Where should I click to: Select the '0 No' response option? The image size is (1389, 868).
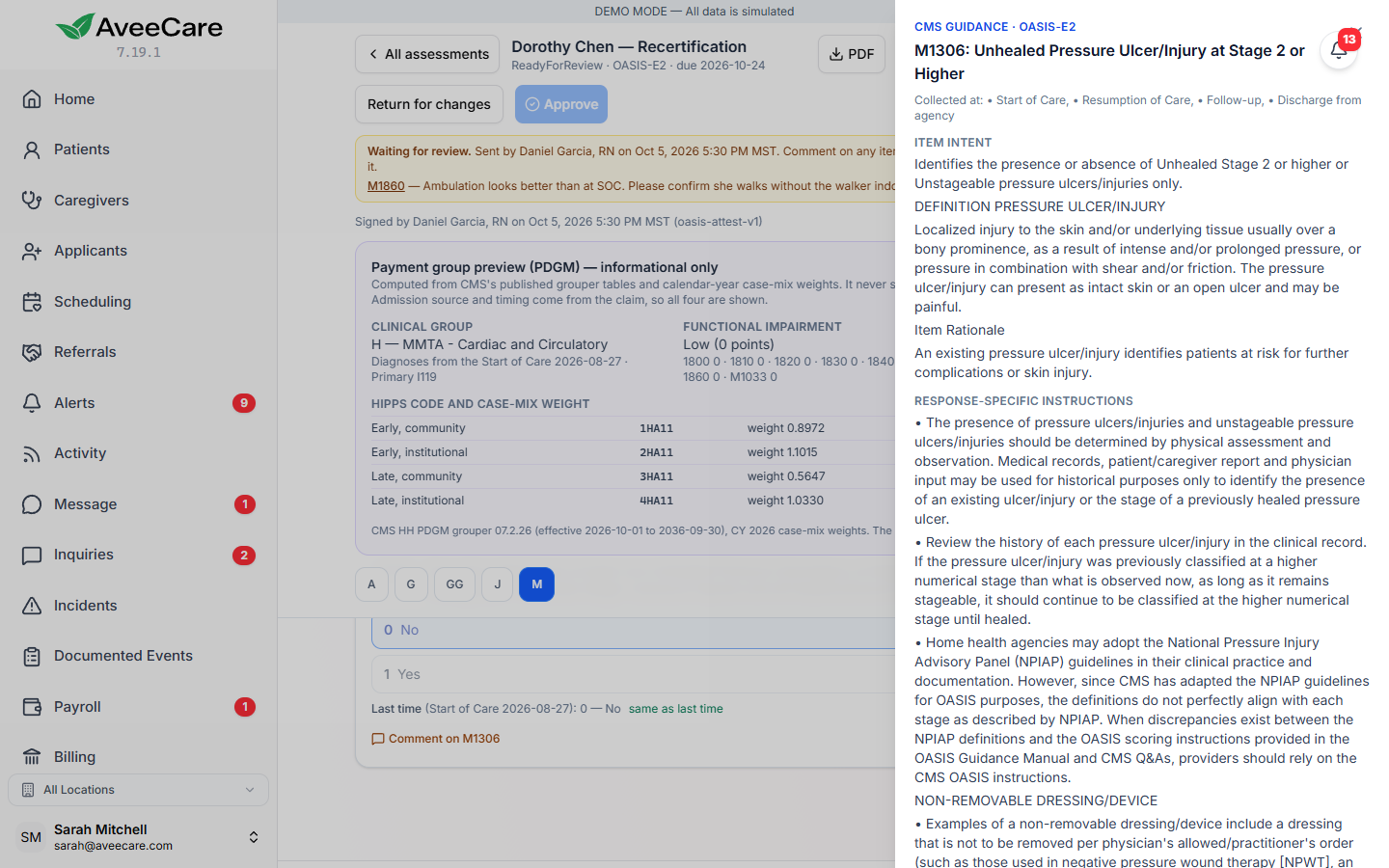(633, 630)
